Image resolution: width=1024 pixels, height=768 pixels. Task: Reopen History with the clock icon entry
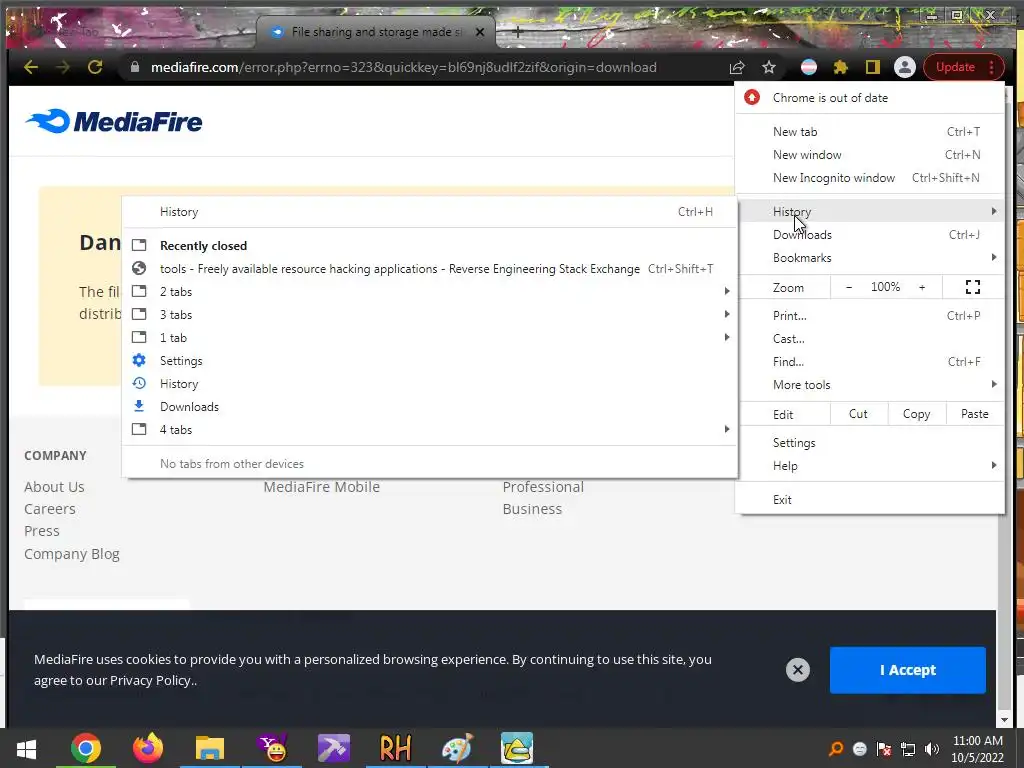pos(430,384)
